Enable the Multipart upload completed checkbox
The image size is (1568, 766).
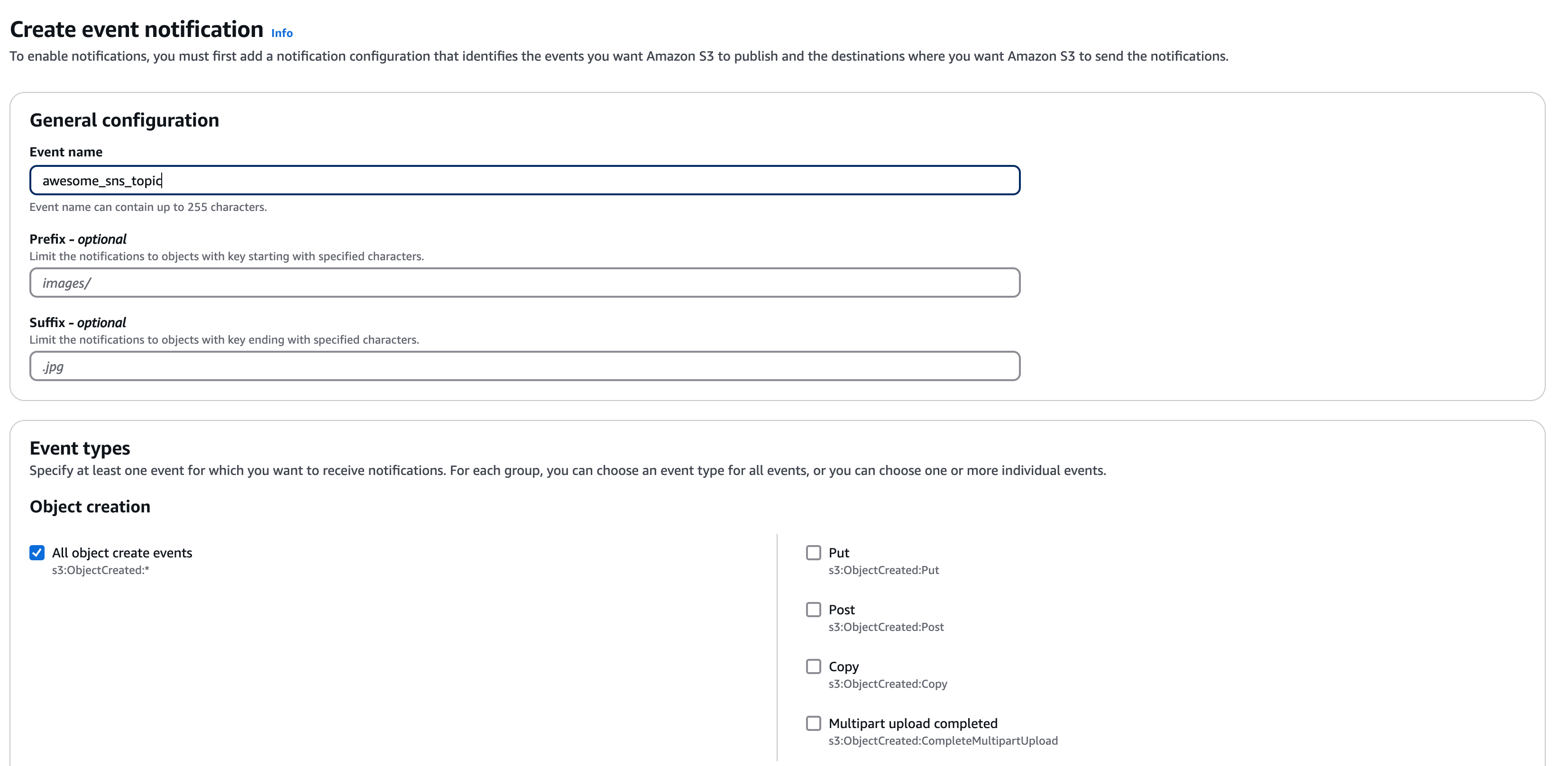(813, 723)
